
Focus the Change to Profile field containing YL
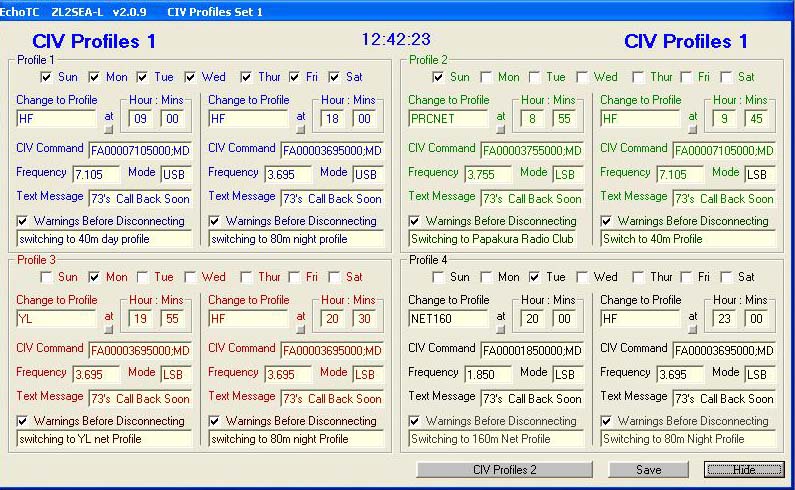(57, 319)
